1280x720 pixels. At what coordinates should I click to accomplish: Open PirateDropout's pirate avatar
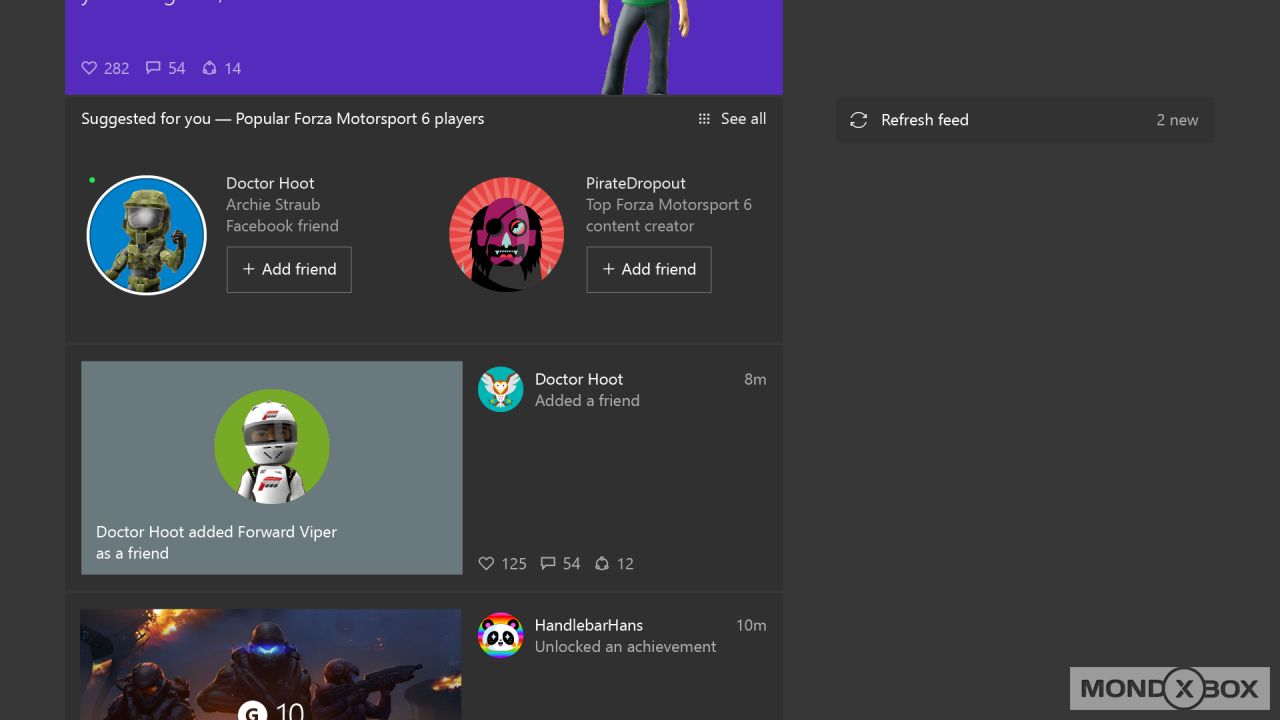[x=506, y=234]
